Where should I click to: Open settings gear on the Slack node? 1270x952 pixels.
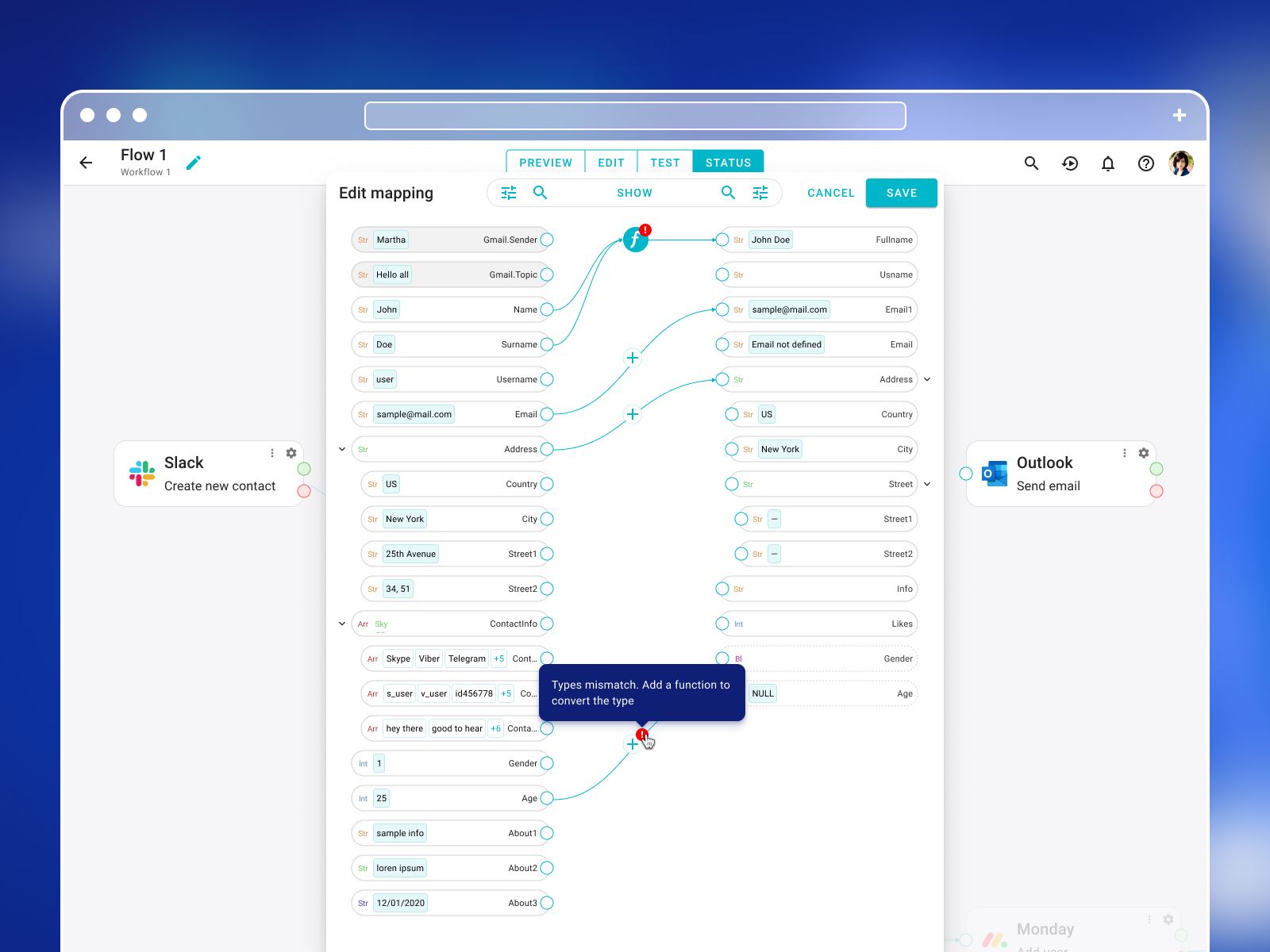point(291,453)
